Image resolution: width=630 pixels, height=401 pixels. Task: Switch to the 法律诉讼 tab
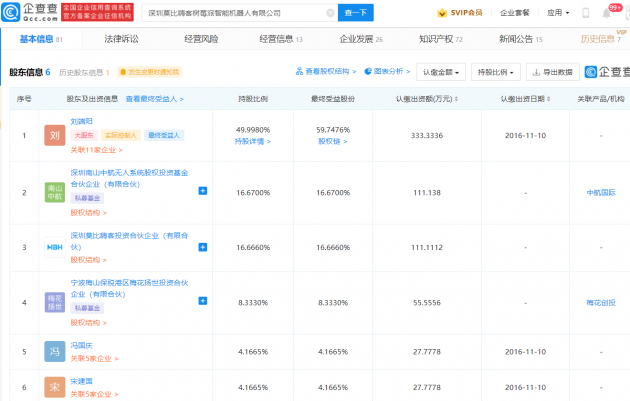121,39
